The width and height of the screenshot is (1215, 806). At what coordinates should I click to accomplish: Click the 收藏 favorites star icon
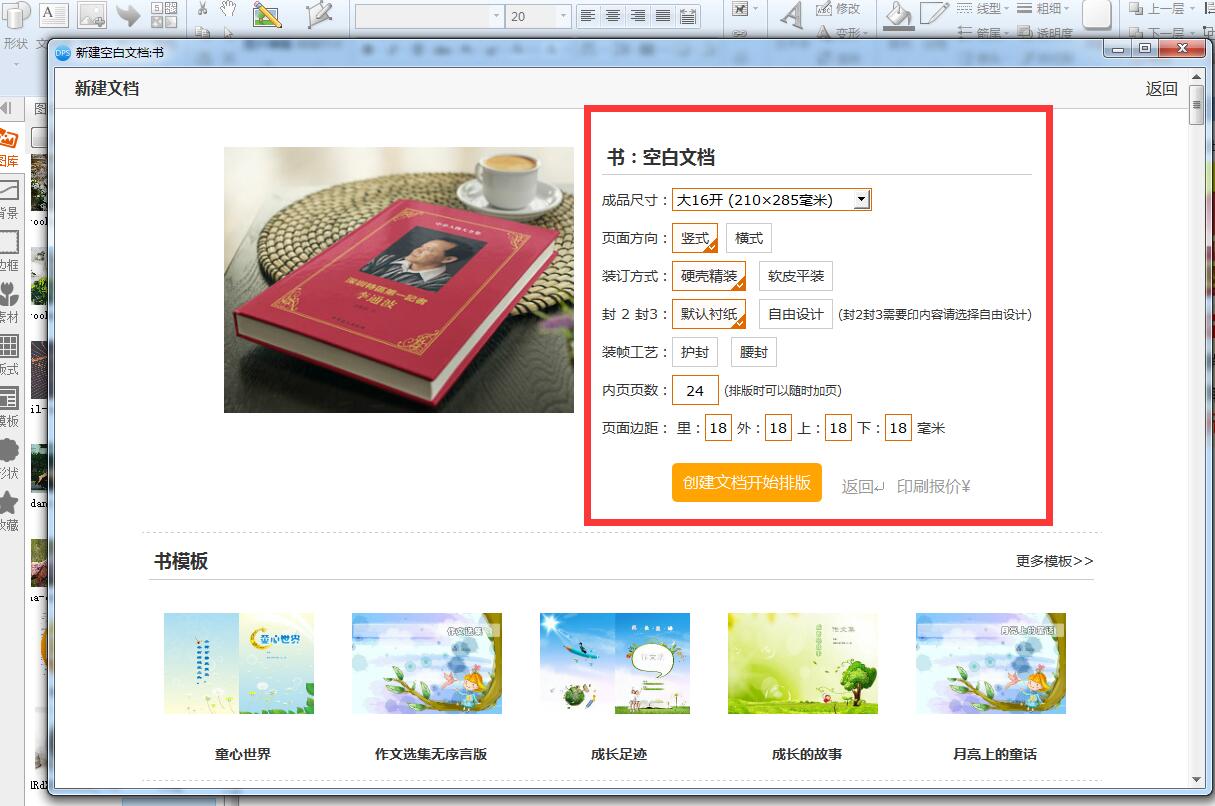[x=9, y=503]
